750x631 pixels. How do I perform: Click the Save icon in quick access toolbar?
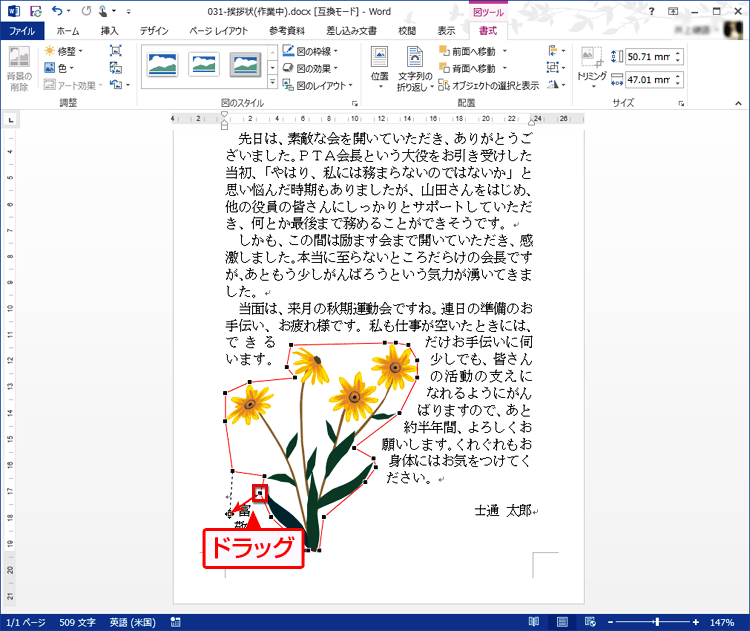pyautogui.click(x=35, y=11)
